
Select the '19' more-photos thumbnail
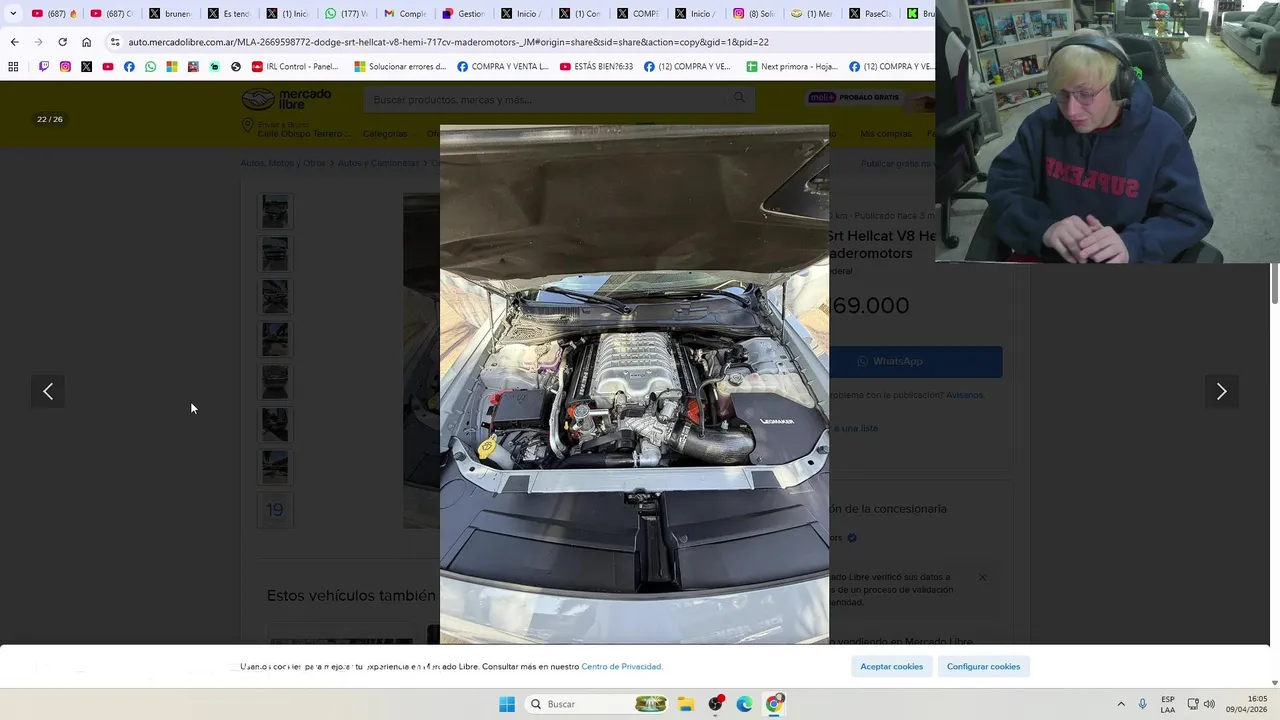click(x=275, y=510)
